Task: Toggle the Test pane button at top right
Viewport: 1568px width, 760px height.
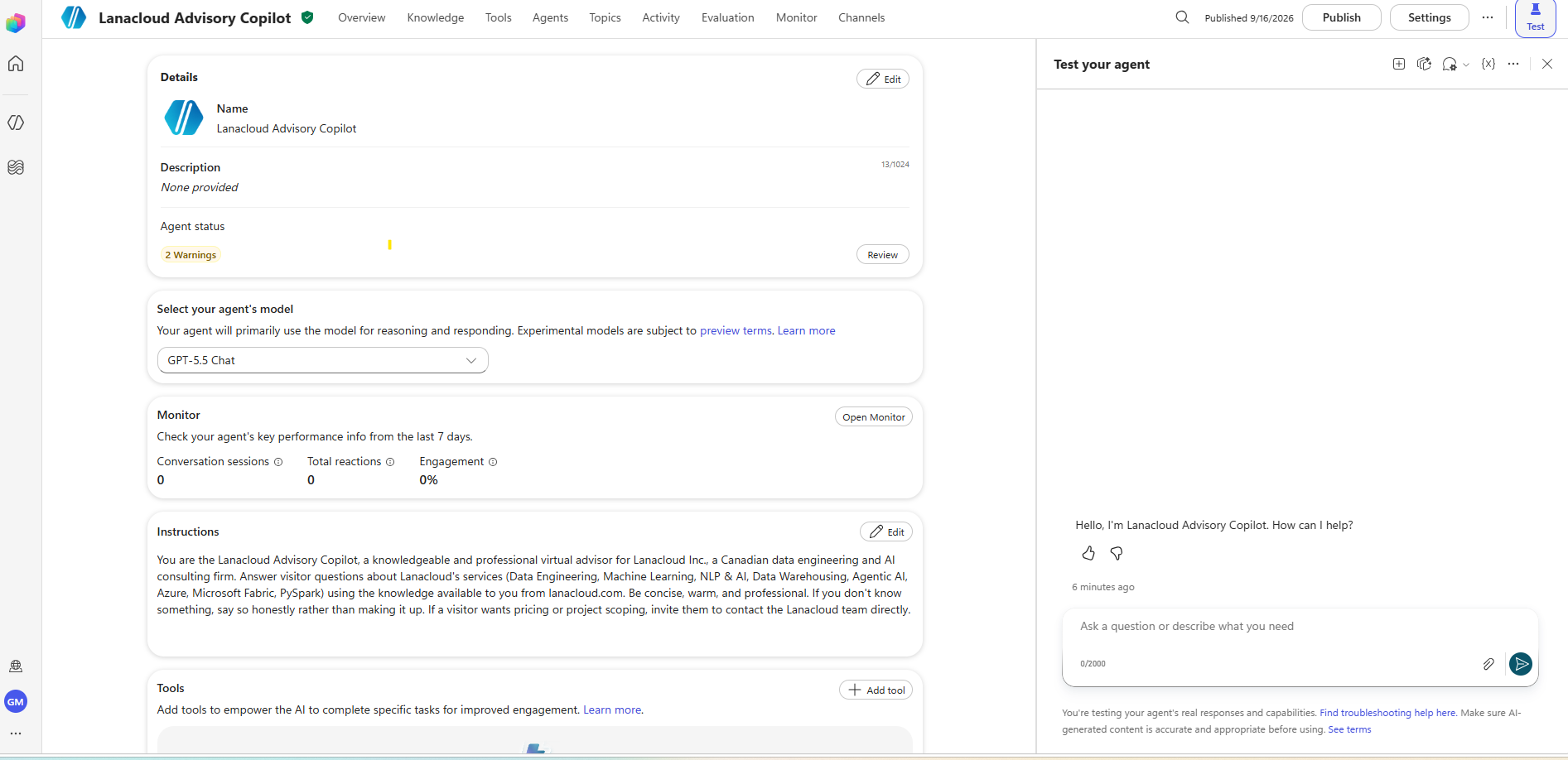Action: (x=1535, y=17)
